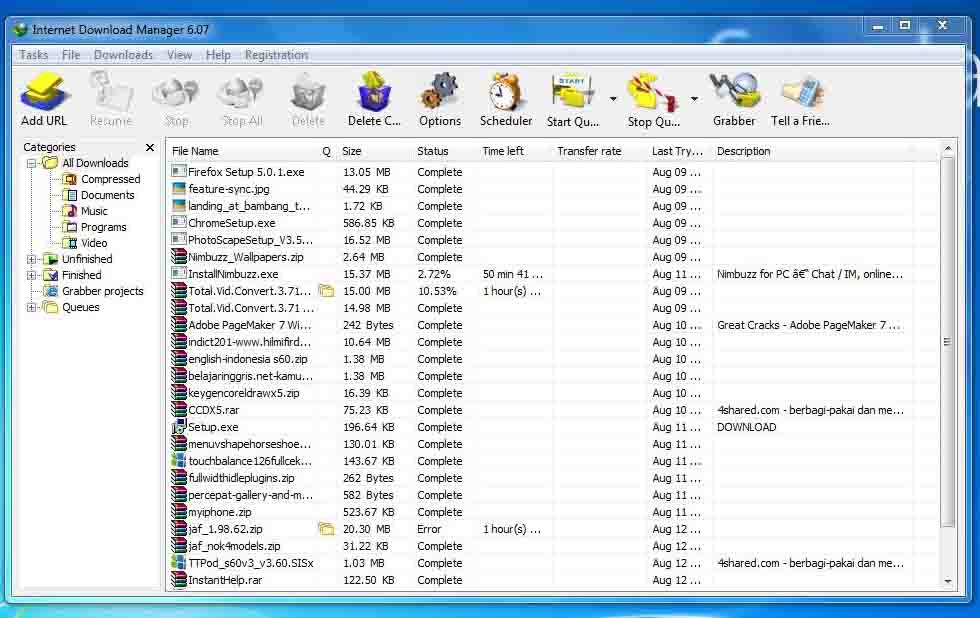The image size is (980, 618).
Task: Open the File menu
Action: pos(71,55)
